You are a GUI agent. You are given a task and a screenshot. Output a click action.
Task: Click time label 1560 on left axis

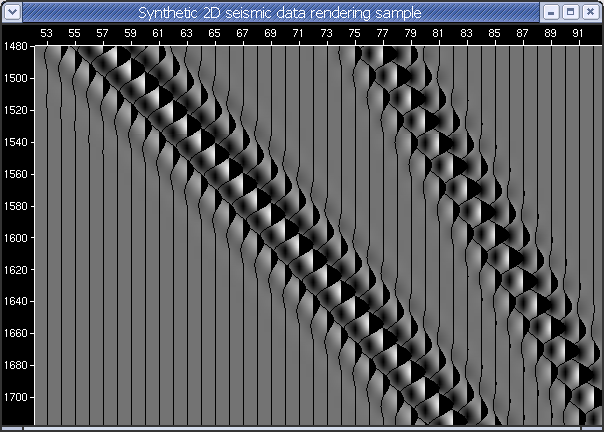[x=16, y=174]
